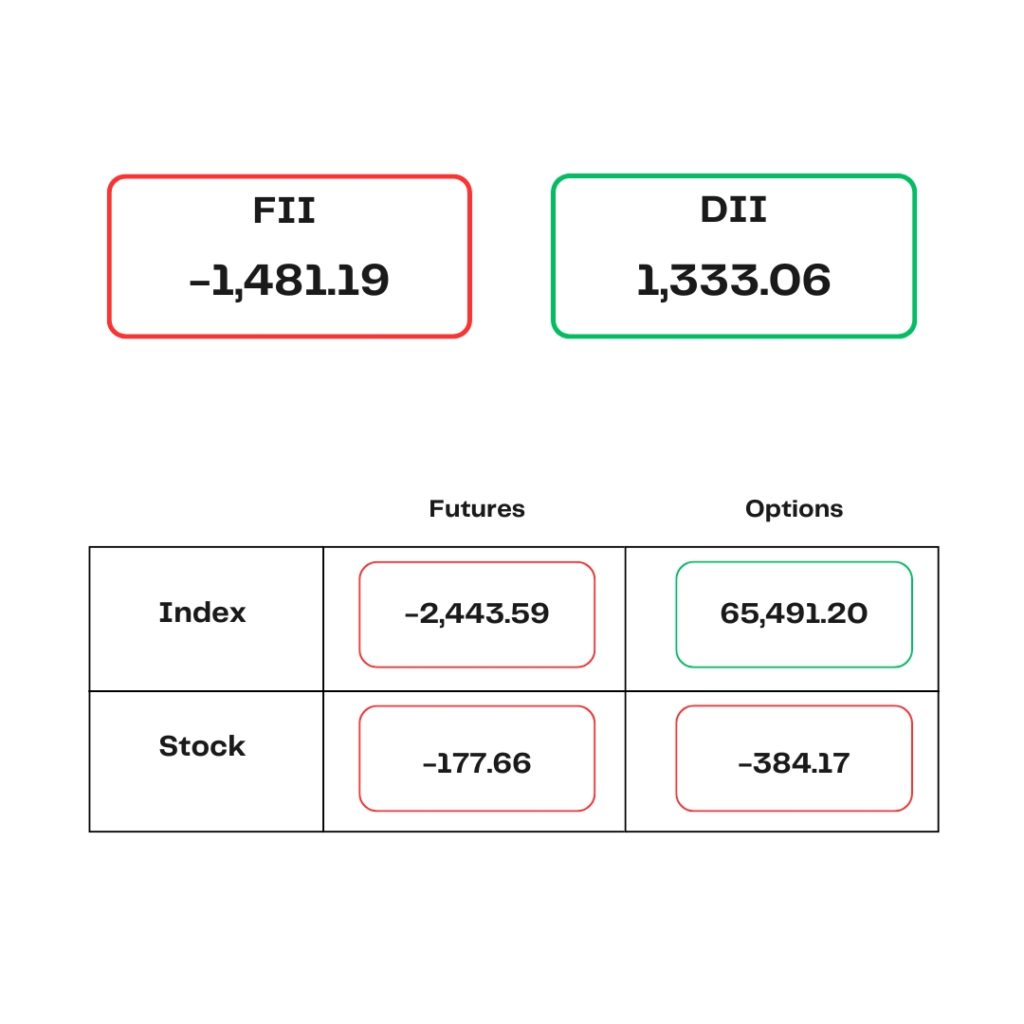This screenshot has width=1024, height=1024.
Task: Click the red outline bottom of -177.66 box
Action: point(477,810)
